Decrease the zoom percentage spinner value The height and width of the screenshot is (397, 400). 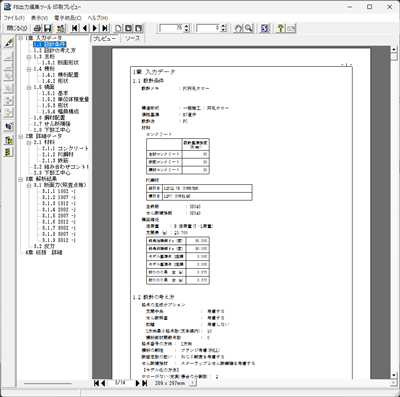point(187,30)
